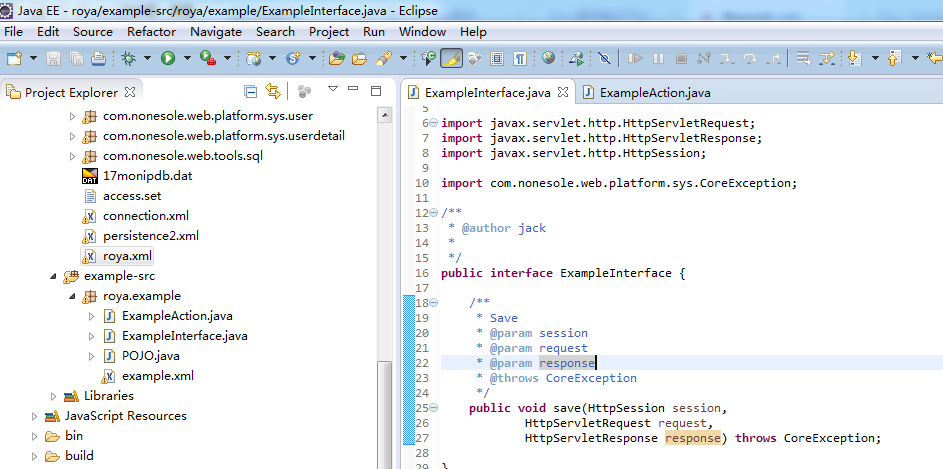This screenshot has width=943, height=469.
Task: Collapse All in Project Explorer
Action: [x=251, y=91]
